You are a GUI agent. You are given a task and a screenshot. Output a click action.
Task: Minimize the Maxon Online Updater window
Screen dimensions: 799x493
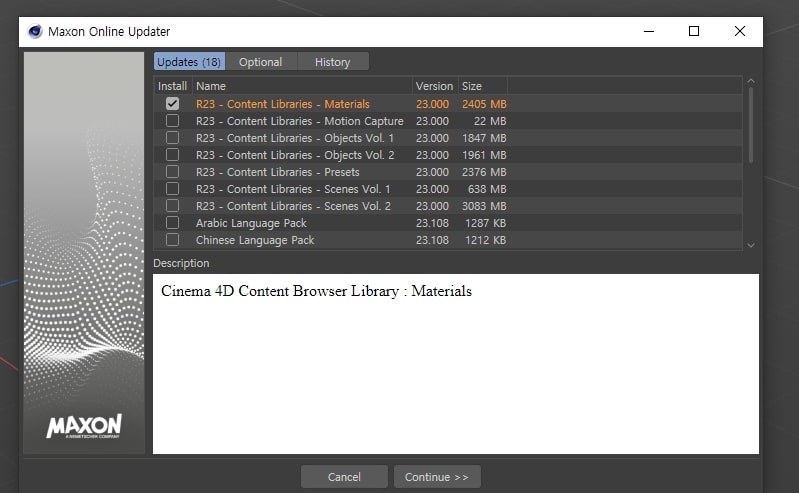click(649, 32)
